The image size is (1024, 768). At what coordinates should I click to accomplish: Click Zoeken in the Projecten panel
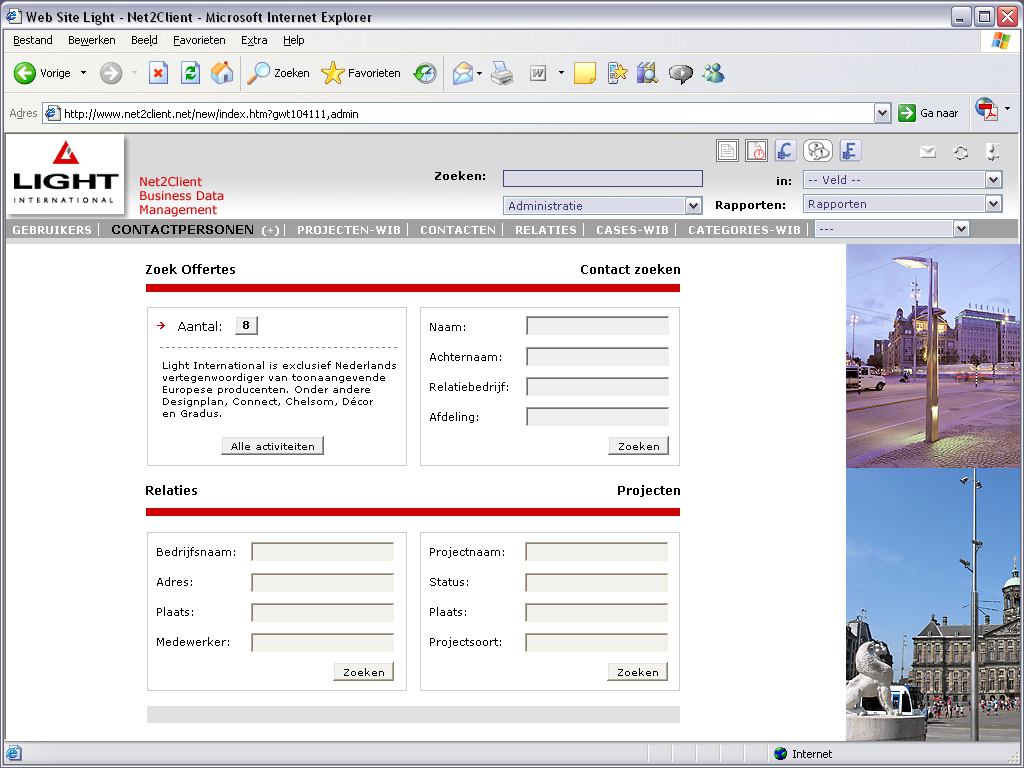(x=637, y=672)
